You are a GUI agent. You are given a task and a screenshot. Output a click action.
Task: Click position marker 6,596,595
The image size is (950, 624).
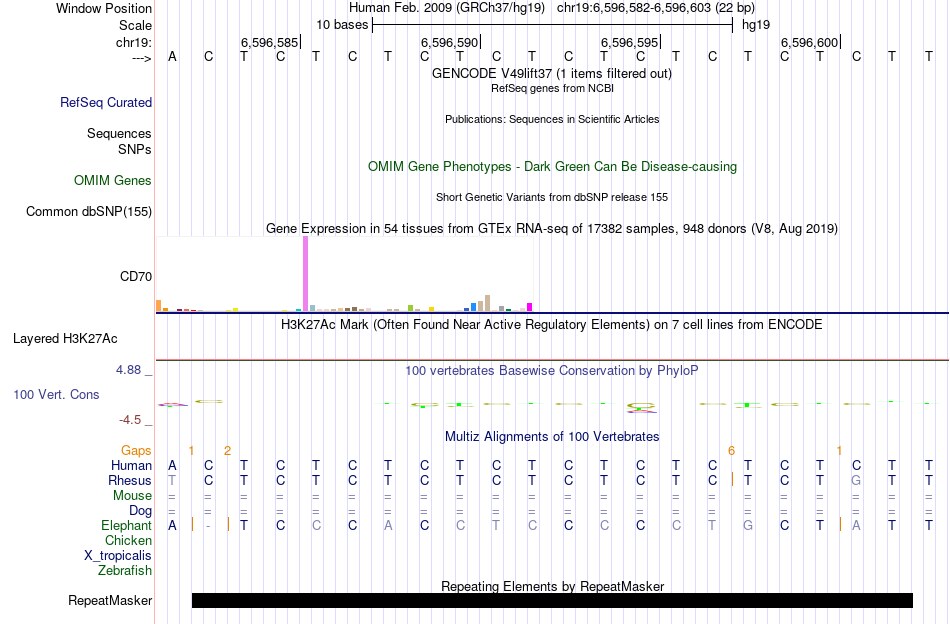(x=629, y=42)
